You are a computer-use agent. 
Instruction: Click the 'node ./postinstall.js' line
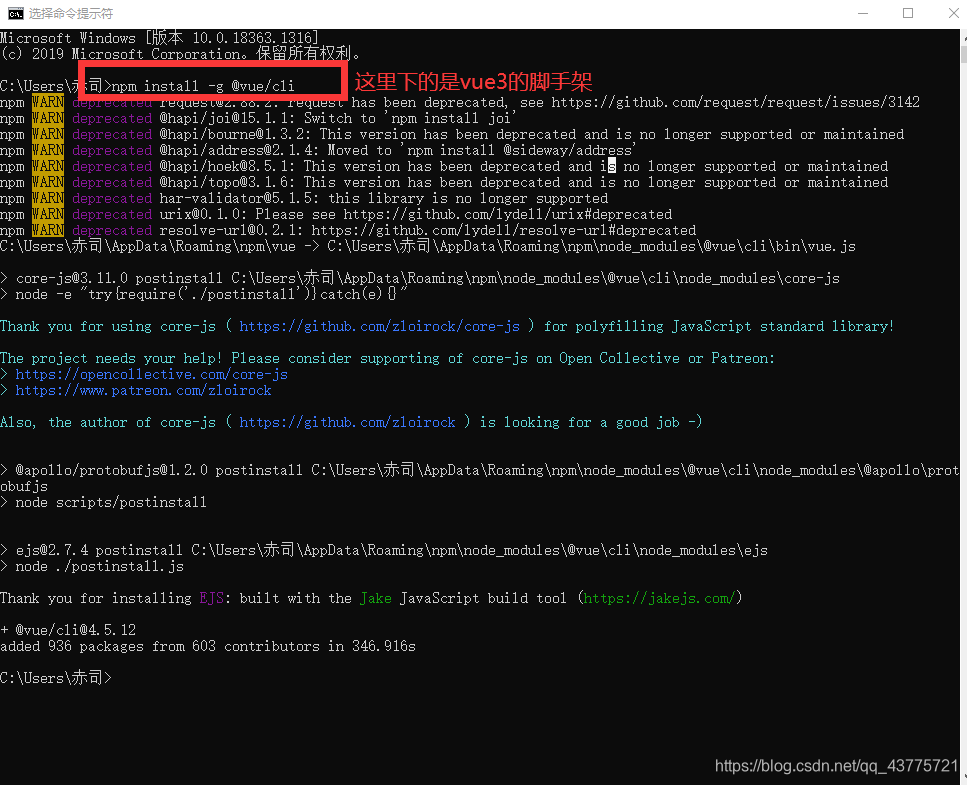(x=92, y=567)
